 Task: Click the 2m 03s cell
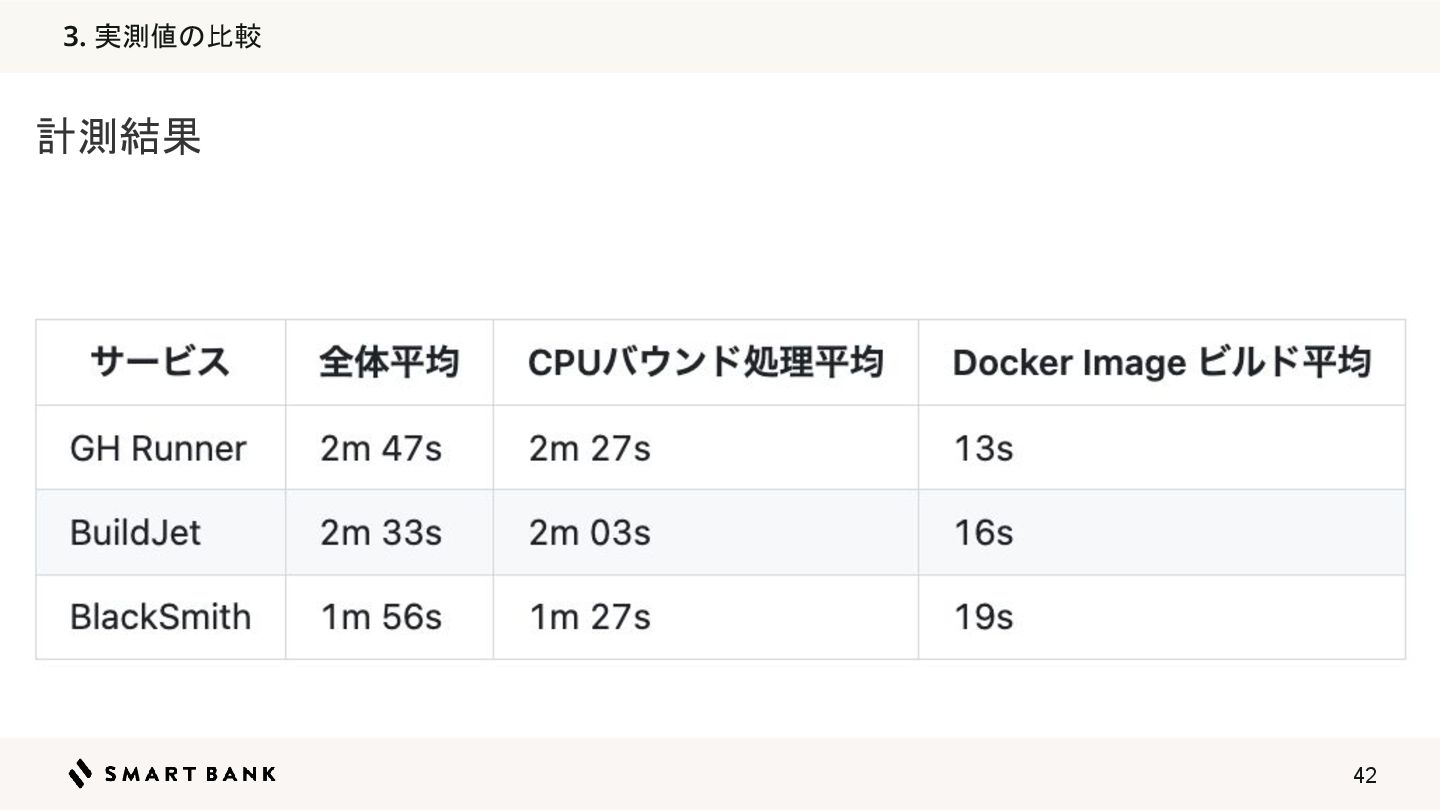(x=590, y=532)
